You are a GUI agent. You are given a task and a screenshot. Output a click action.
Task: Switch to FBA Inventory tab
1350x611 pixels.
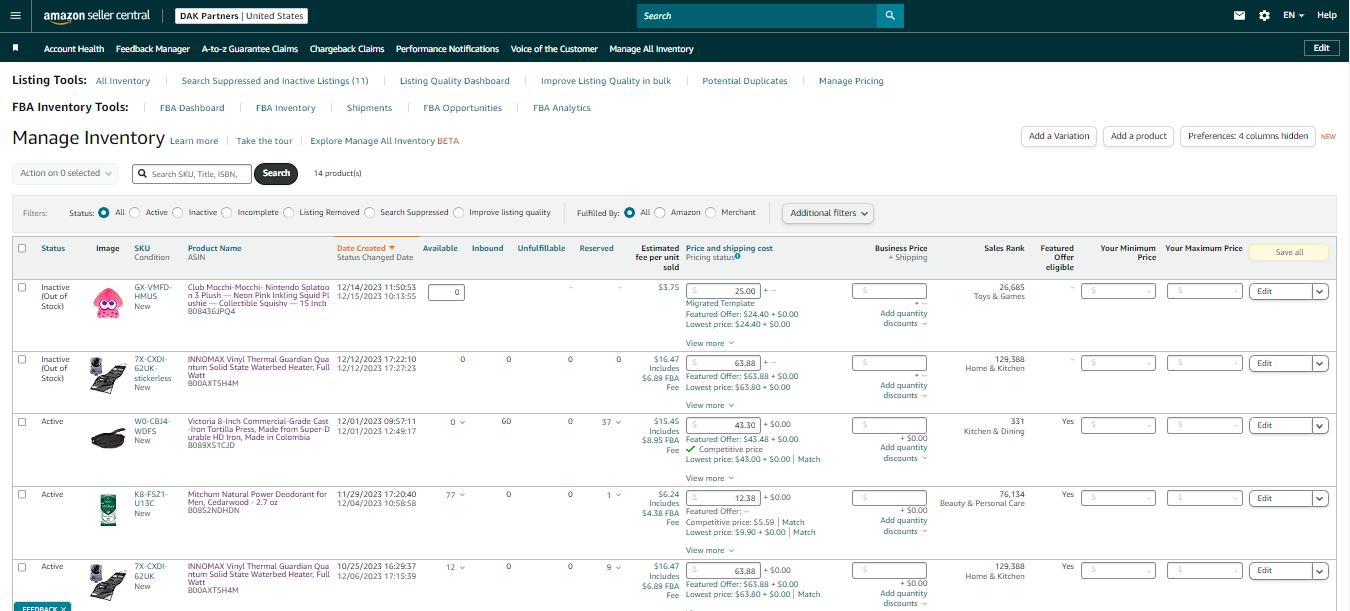pos(286,108)
